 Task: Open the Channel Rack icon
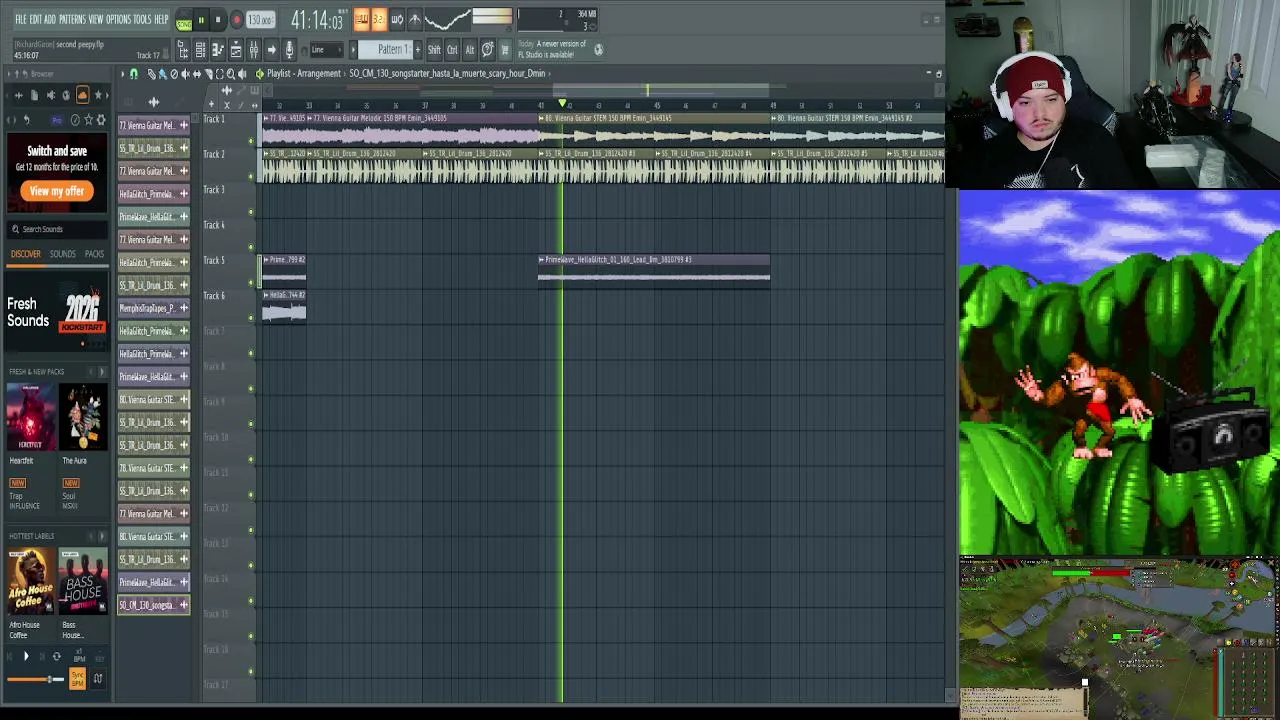200,49
